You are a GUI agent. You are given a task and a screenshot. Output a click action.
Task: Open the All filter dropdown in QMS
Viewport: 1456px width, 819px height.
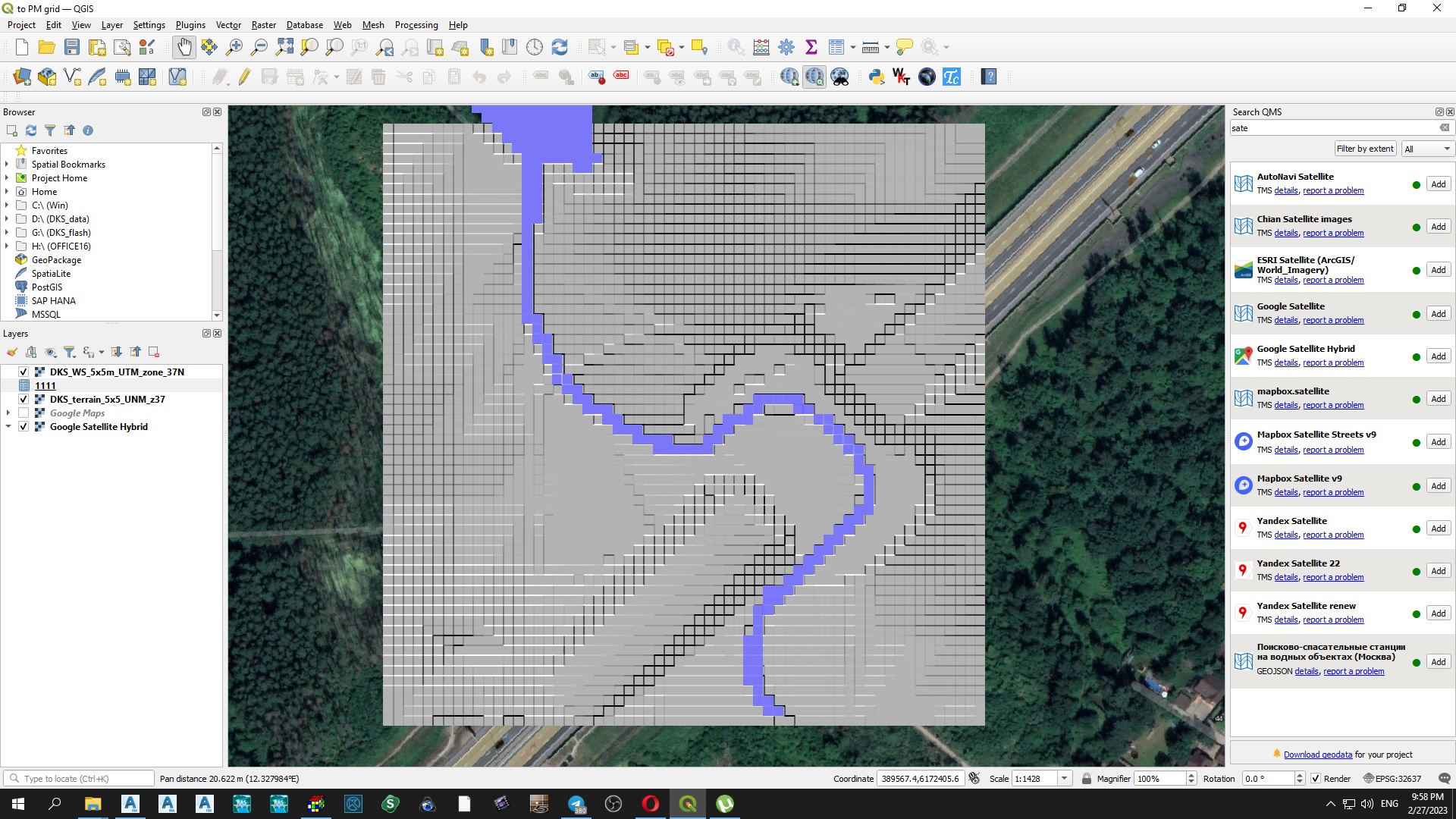[1426, 149]
